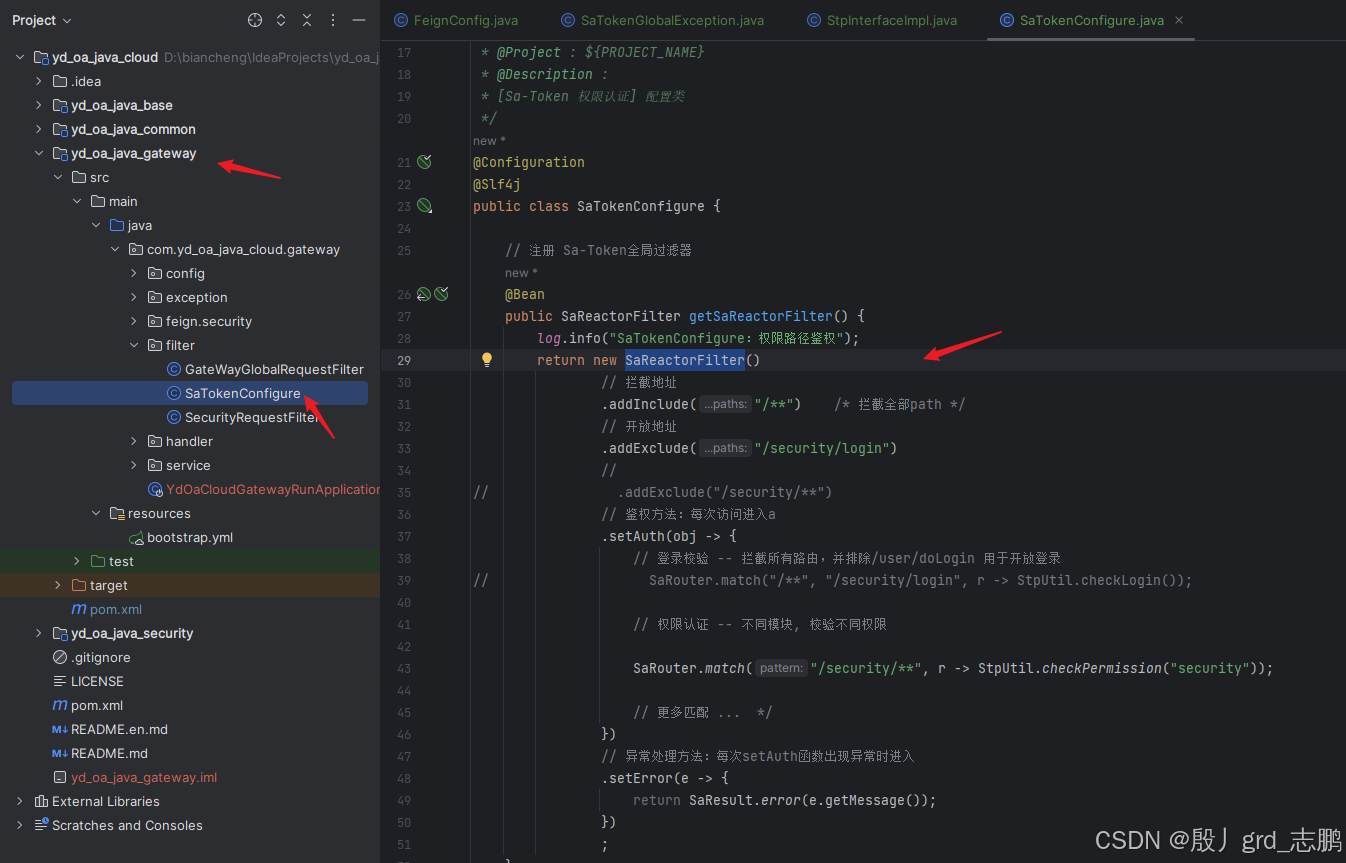Hide the Project tool window
This screenshot has height=863, width=1346.
(x=359, y=20)
